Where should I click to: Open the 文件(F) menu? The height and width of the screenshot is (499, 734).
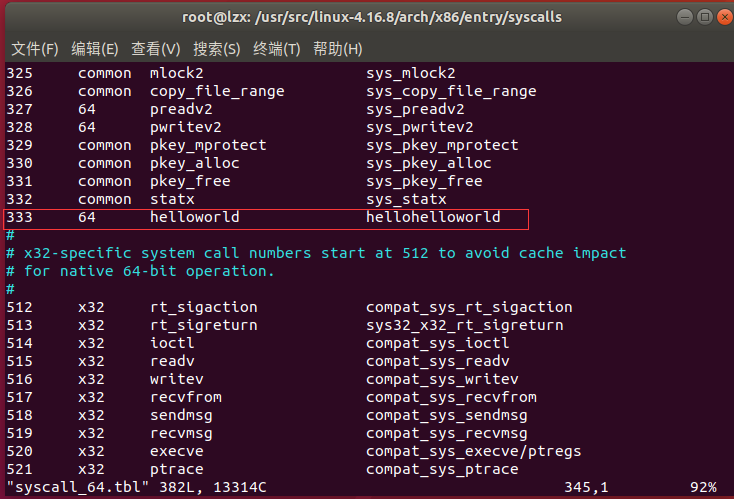pyautogui.click(x=35, y=49)
